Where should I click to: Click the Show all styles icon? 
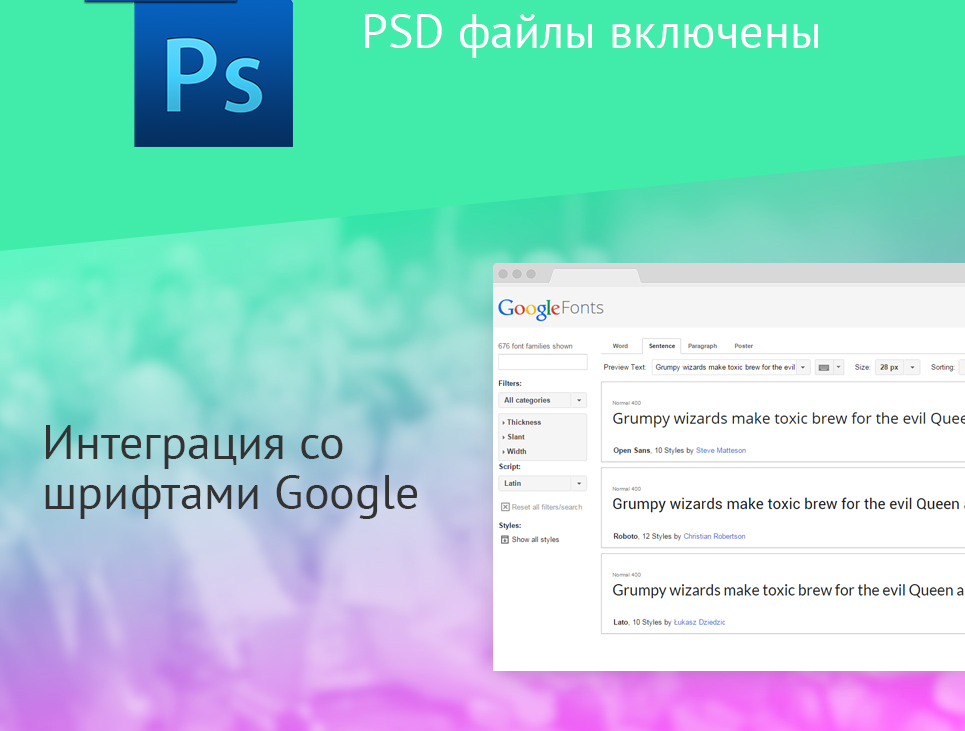click(x=505, y=540)
